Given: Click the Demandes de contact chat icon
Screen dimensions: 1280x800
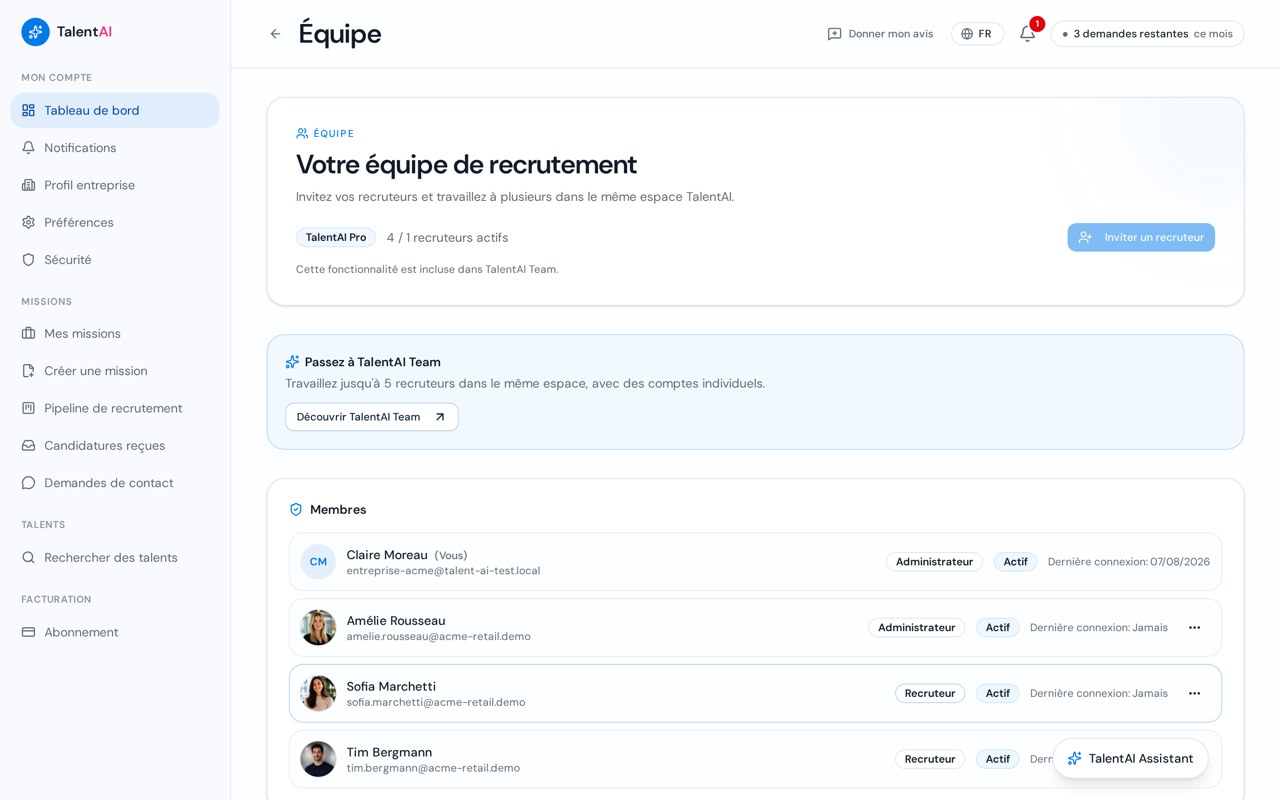Looking at the screenshot, I should [x=28, y=483].
